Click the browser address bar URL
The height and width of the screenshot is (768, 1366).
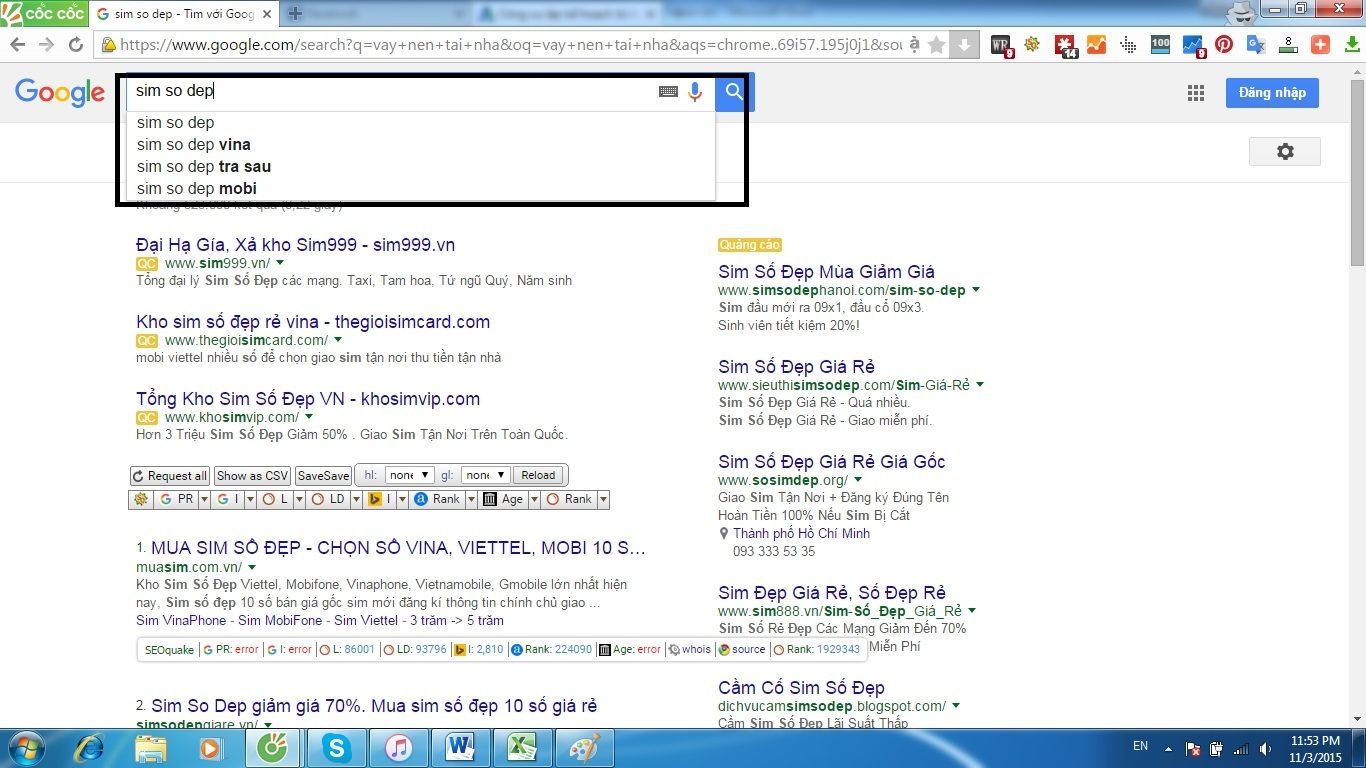pyautogui.click(x=510, y=45)
